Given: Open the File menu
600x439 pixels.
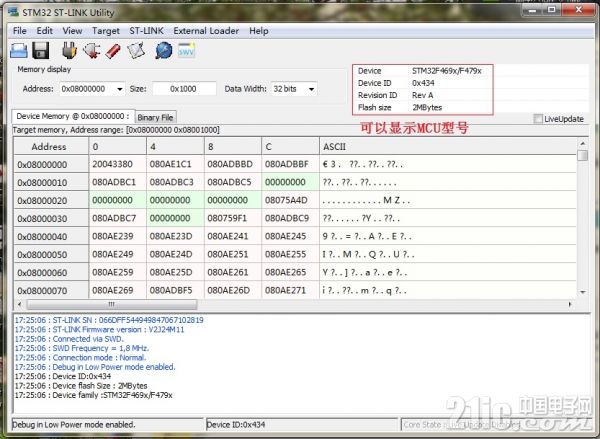Looking at the screenshot, I should 20,31.
